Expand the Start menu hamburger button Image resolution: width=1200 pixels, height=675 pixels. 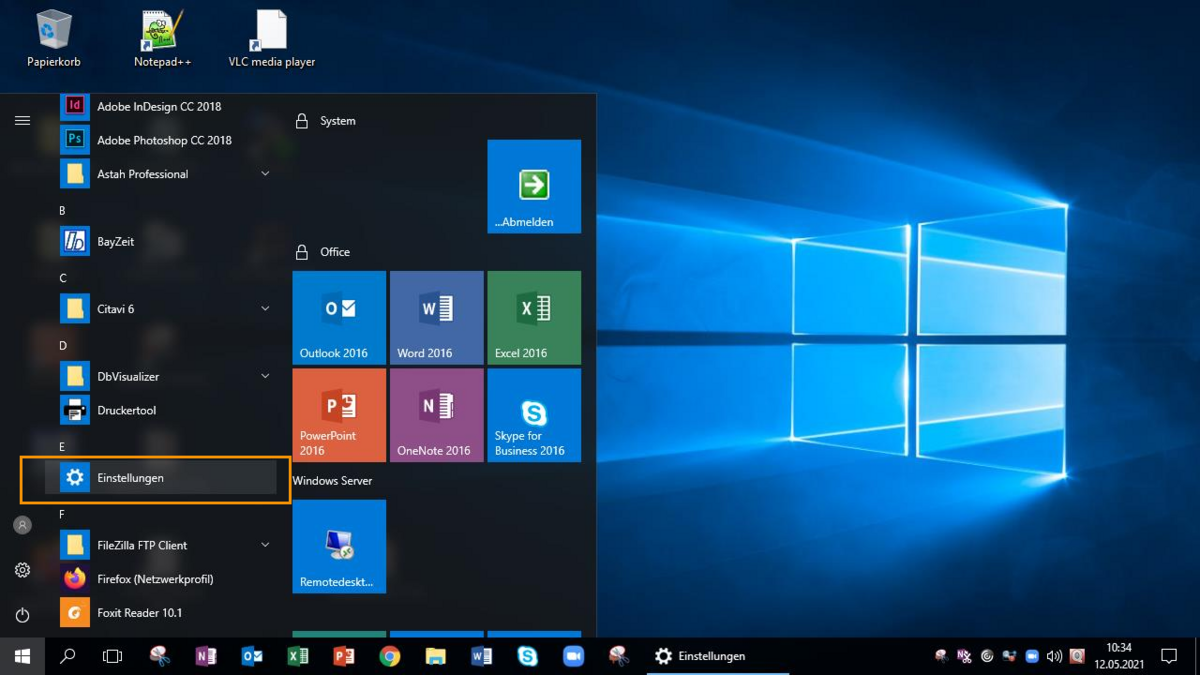22,121
